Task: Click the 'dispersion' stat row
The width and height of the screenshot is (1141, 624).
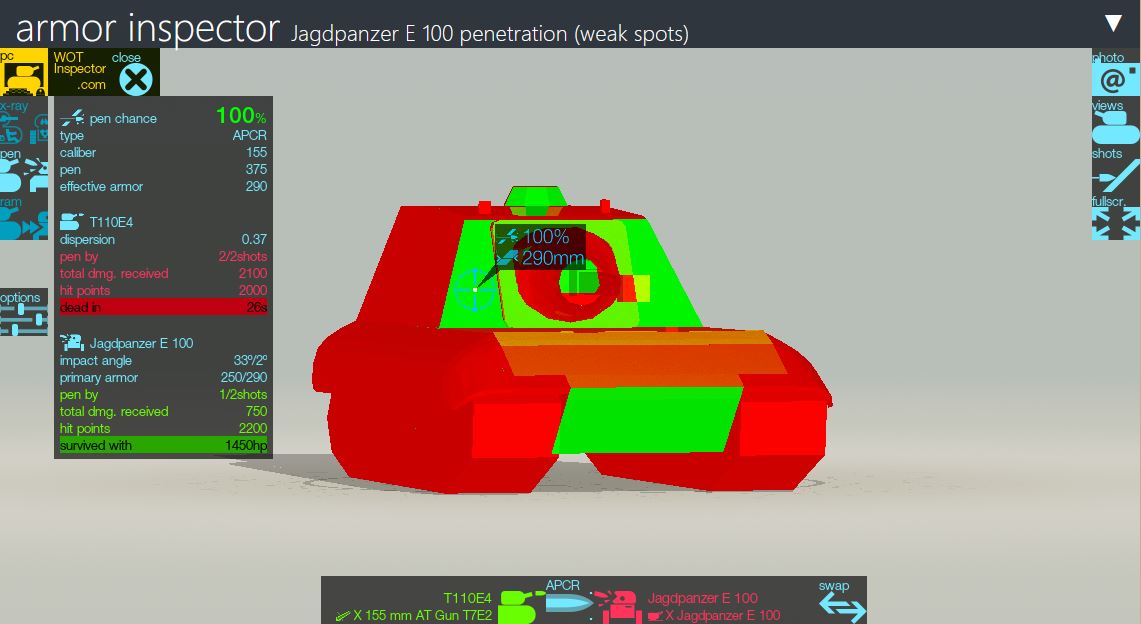Action: 163,239
